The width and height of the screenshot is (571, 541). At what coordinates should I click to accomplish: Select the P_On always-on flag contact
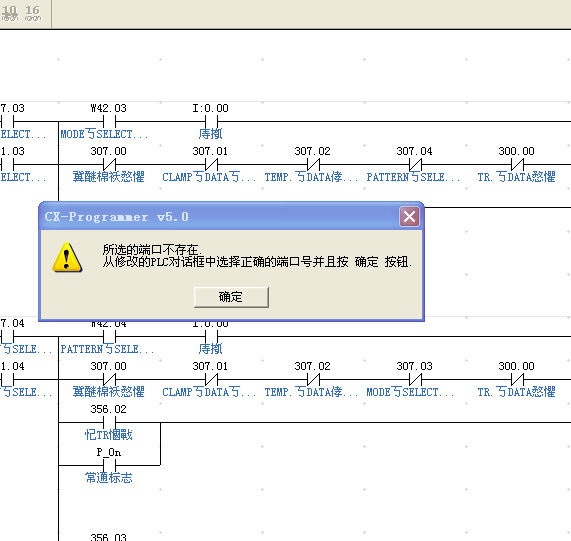(109, 465)
